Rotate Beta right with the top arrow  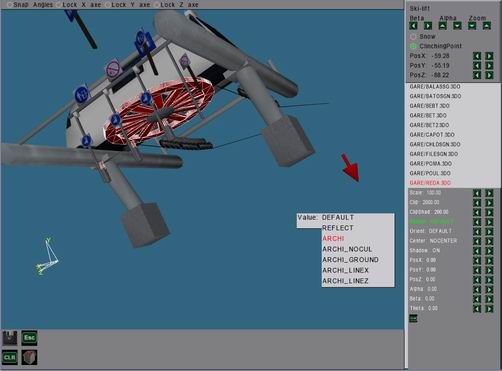[428, 26]
